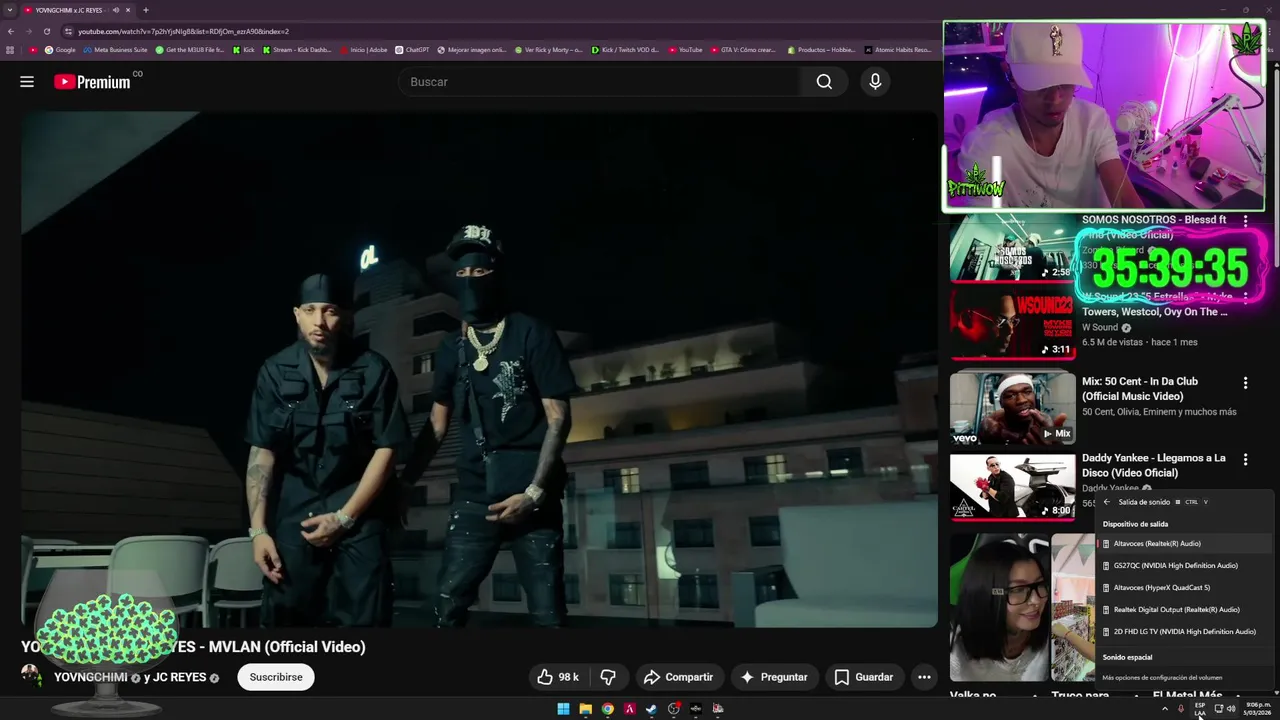Click the Preguntar button

pos(773,677)
